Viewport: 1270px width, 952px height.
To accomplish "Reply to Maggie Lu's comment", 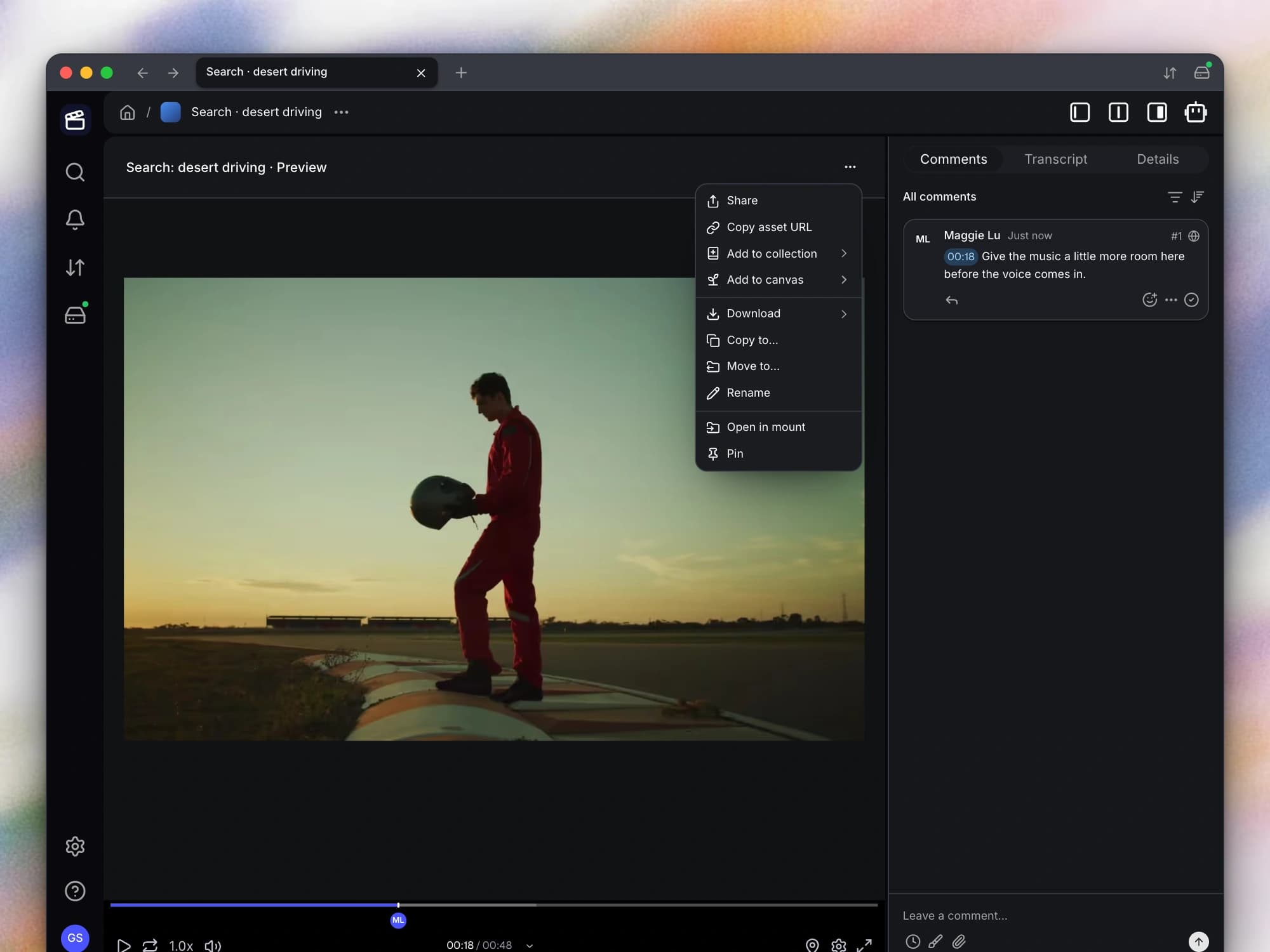I will [x=951, y=300].
